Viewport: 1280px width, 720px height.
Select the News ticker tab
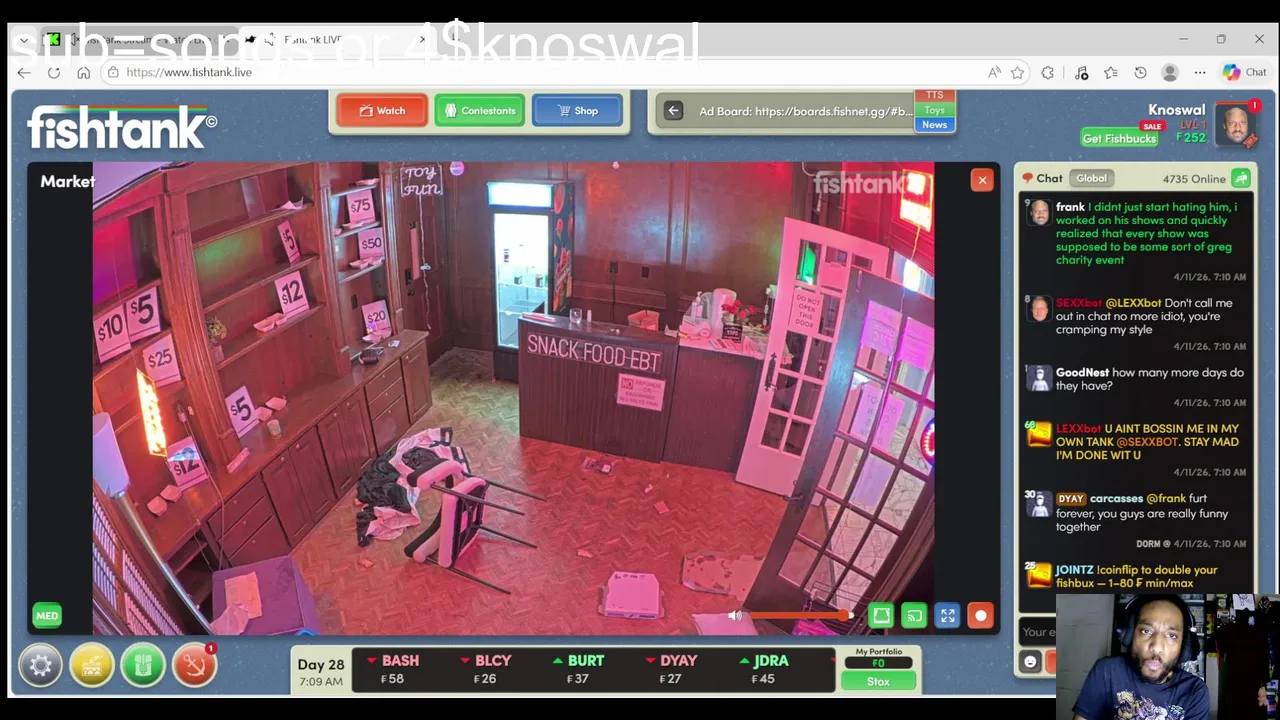934,125
